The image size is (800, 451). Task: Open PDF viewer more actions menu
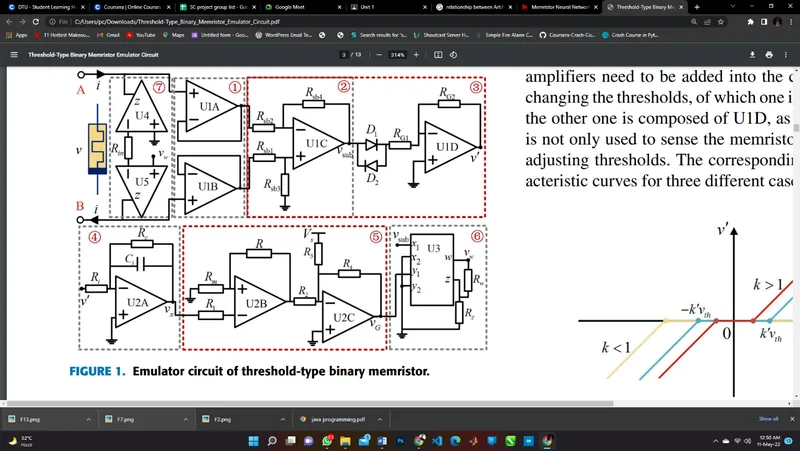click(786, 55)
